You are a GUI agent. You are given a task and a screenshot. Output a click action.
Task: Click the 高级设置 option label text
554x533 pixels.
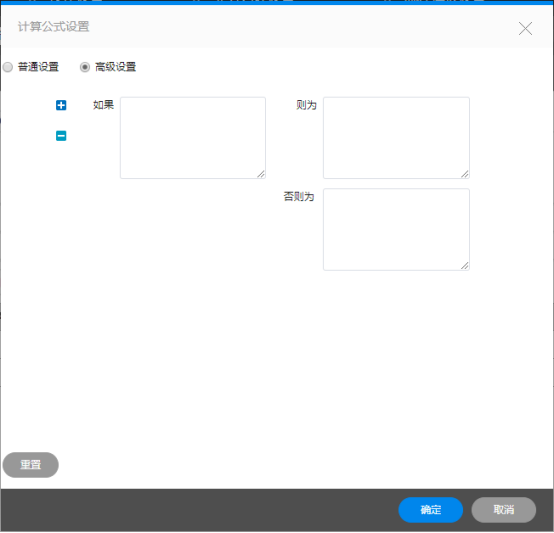point(116,67)
